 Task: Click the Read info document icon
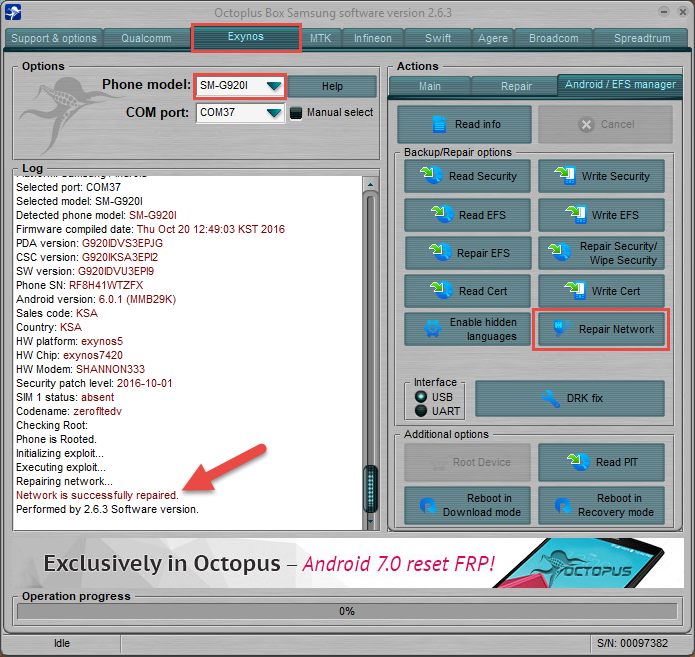click(439, 124)
